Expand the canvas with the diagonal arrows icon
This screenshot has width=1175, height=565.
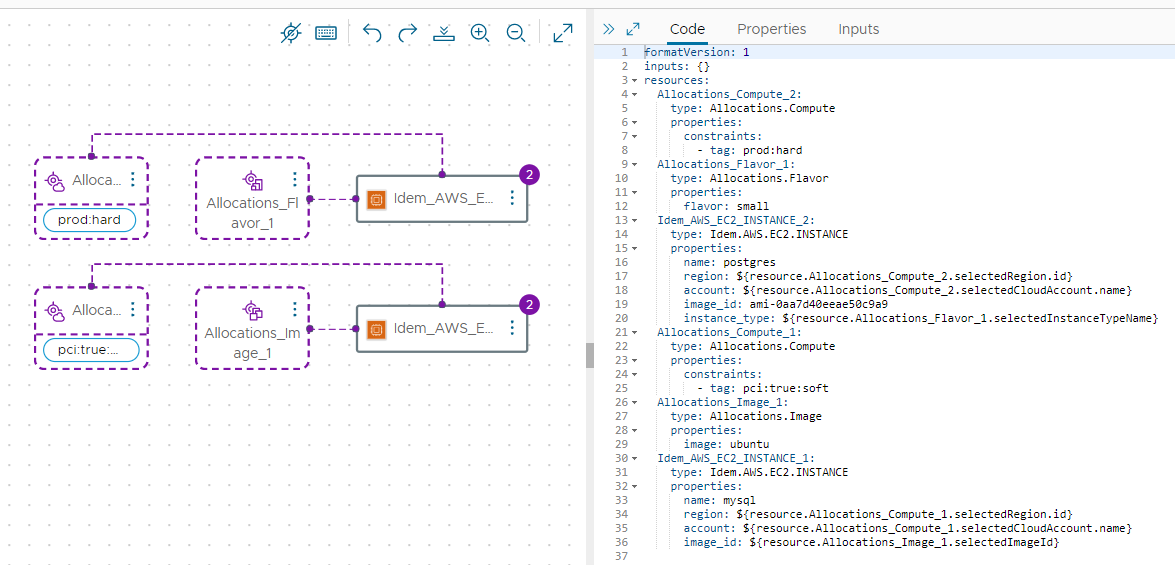tap(563, 33)
